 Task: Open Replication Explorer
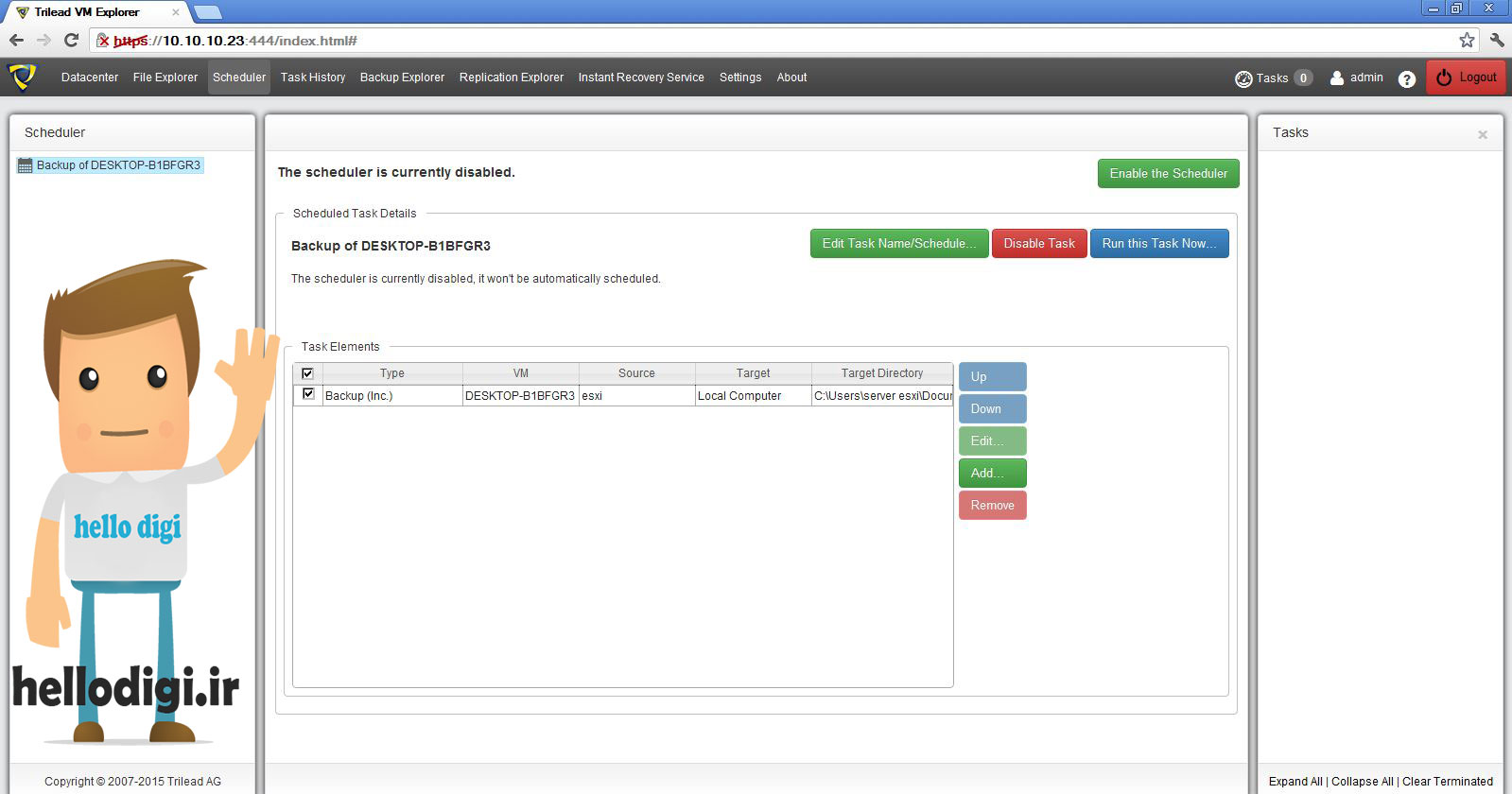point(512,78)
